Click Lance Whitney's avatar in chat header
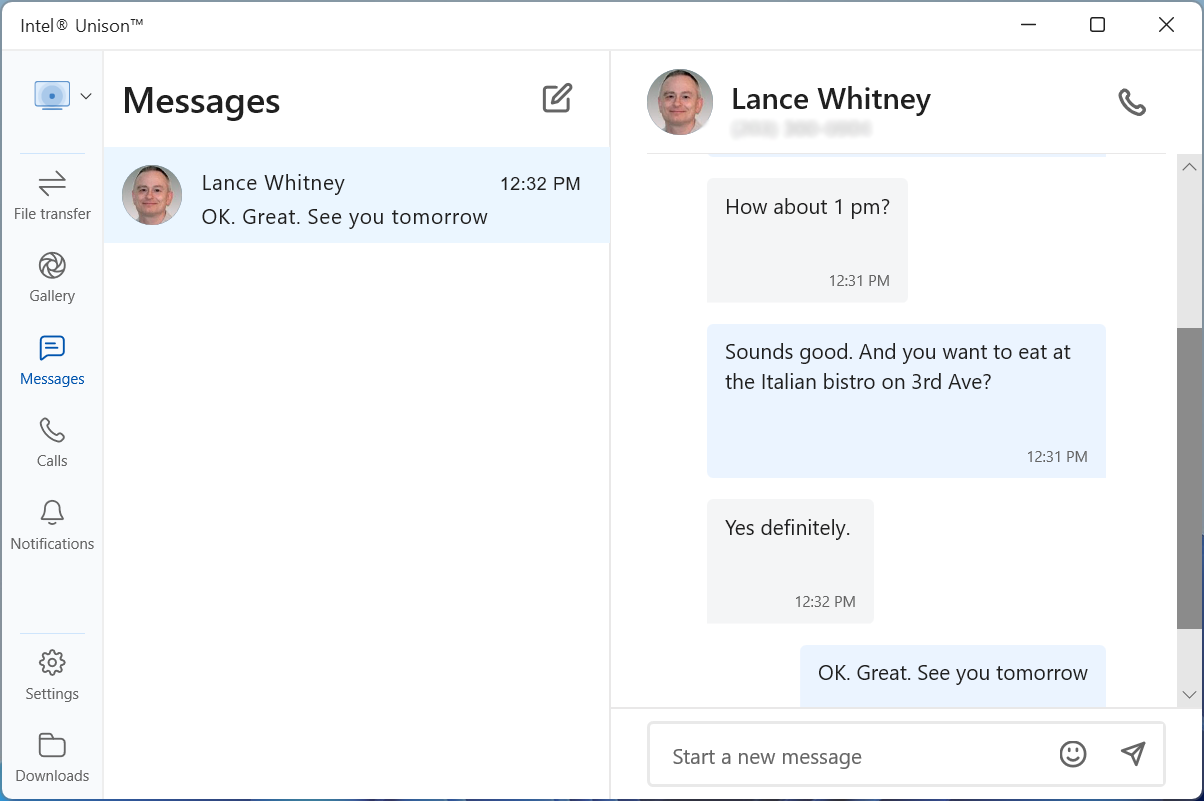The height and width of the screenshot is (801, 1204). pyautogui.click(x=680, y=102)
